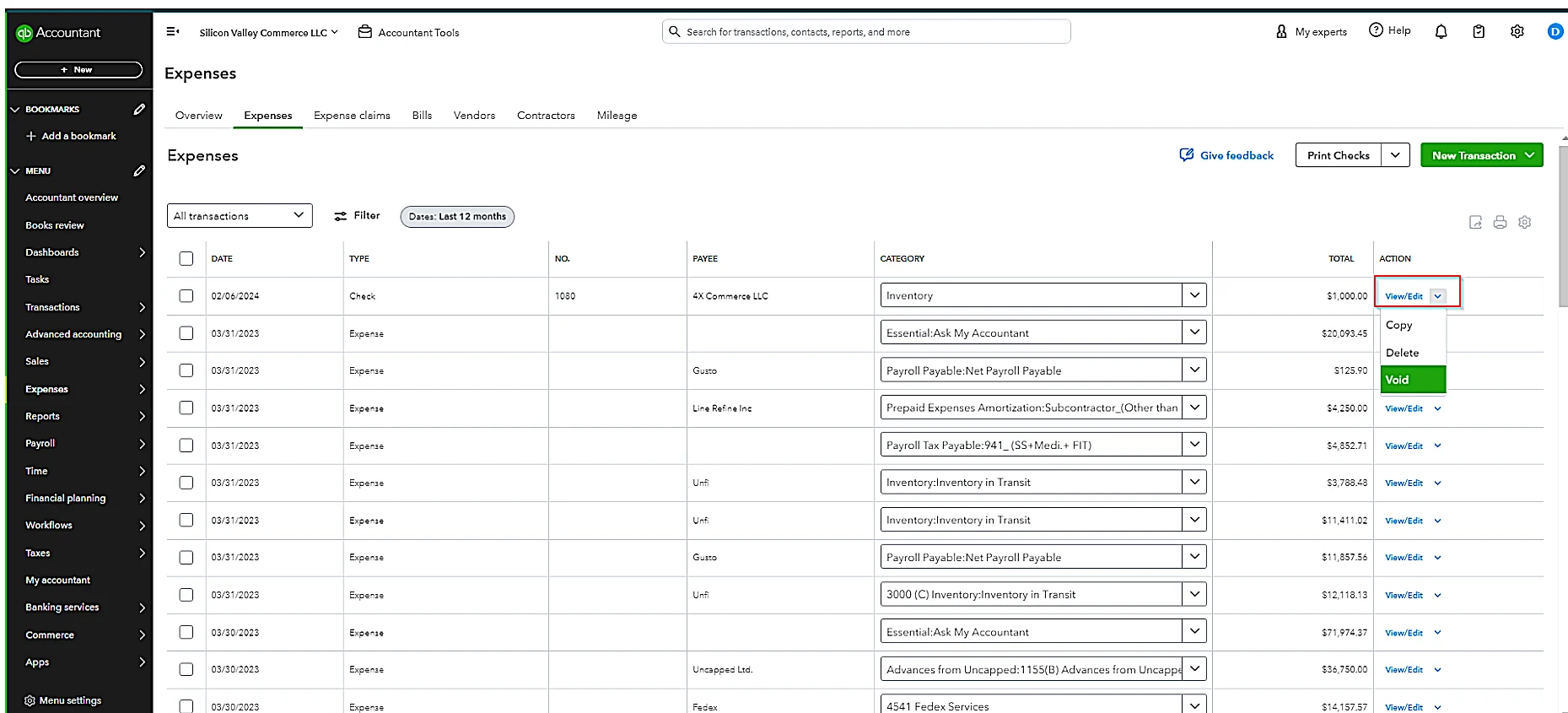Click the search magnifier icon
This screenshot has height=713, width=1568.
pyautogui.click(x=674, y=32)
